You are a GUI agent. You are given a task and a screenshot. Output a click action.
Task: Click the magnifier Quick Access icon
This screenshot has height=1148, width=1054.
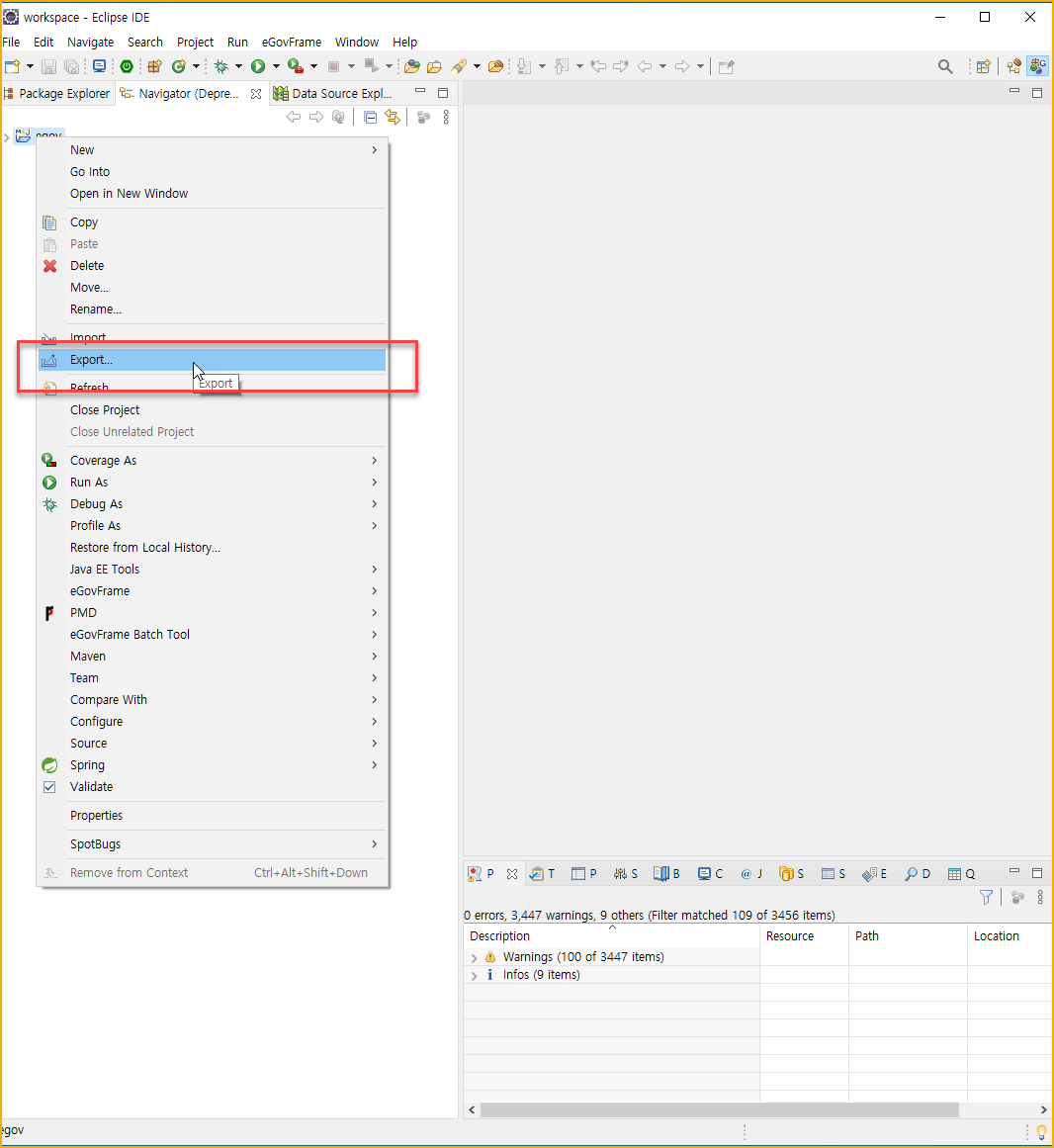(945, 66)
